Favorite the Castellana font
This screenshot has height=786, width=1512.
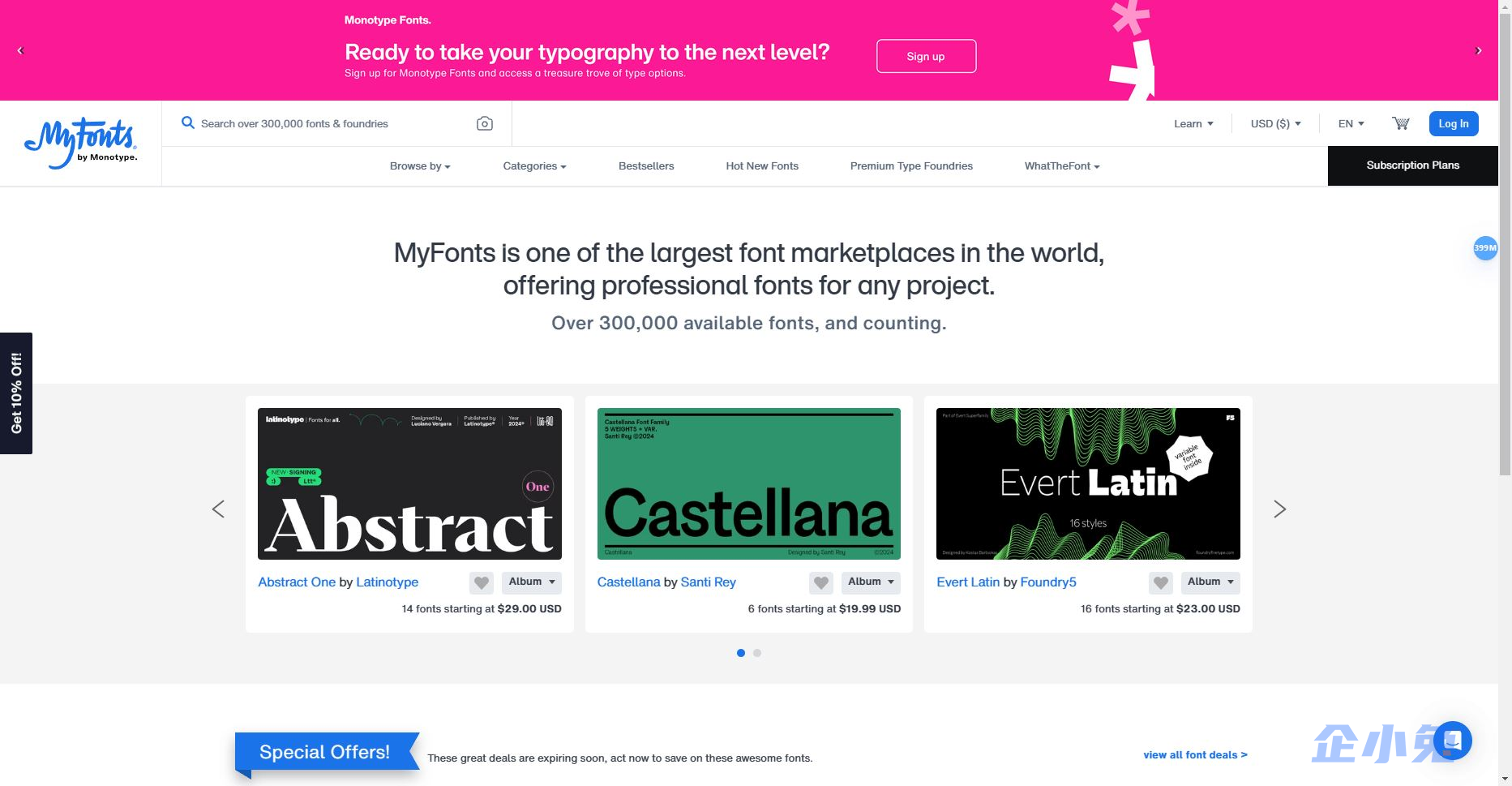coord(820,582)
